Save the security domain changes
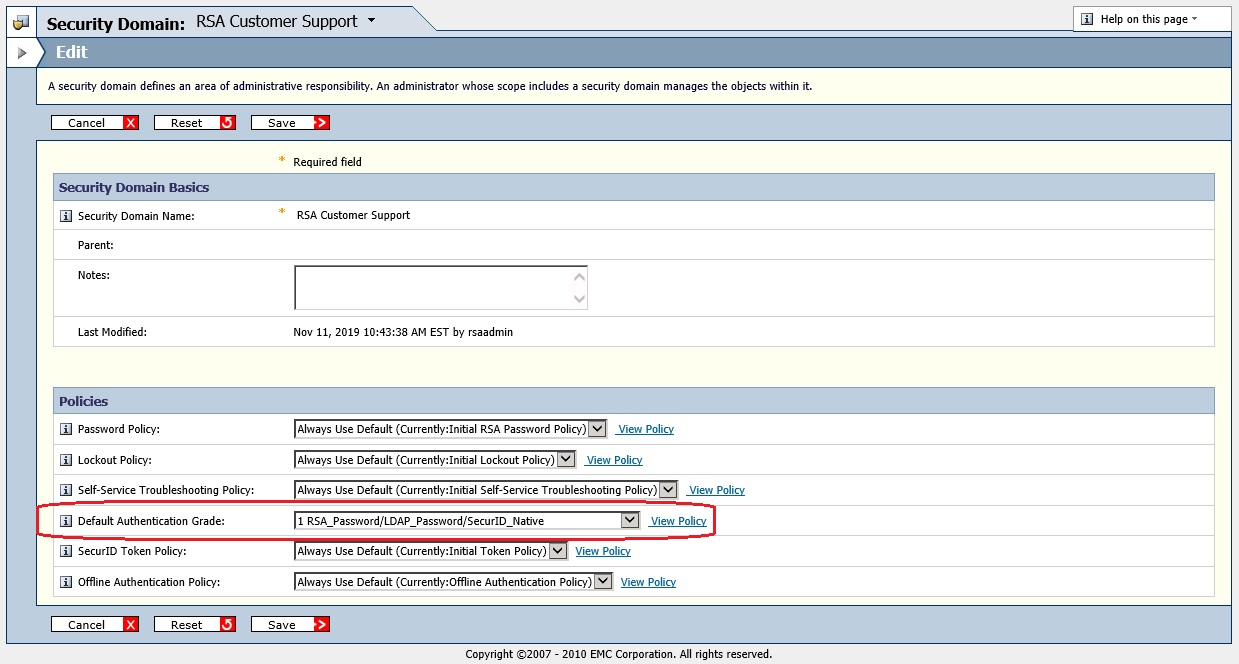The height and width of the screenshot is (664, 1239). (x=290, y=122)
